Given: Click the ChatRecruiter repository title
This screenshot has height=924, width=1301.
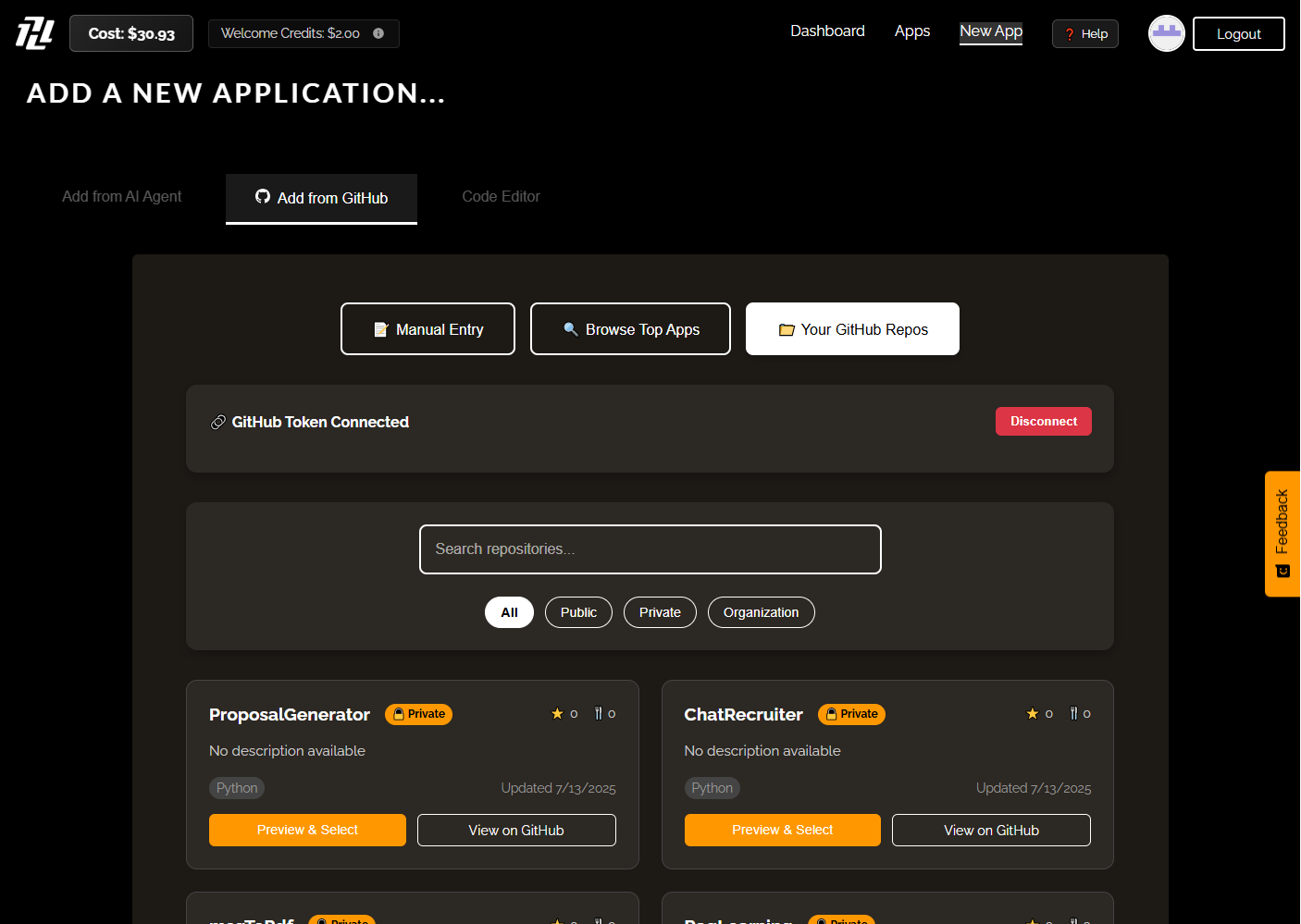Looking at the screenshot, I should pos(743,714).
